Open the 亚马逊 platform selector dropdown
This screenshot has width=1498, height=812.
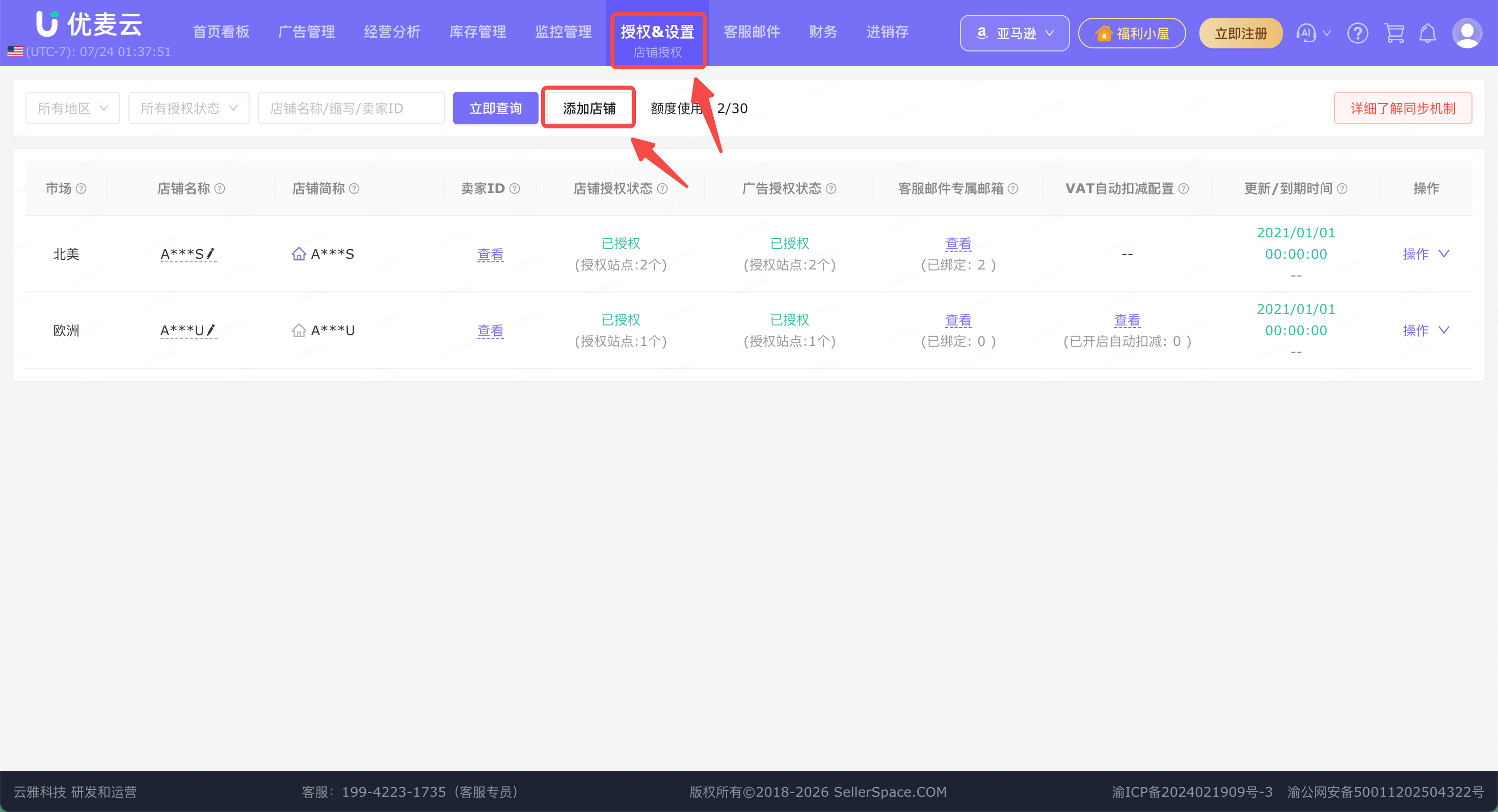pyautogui.click(x=1015, y=33)
